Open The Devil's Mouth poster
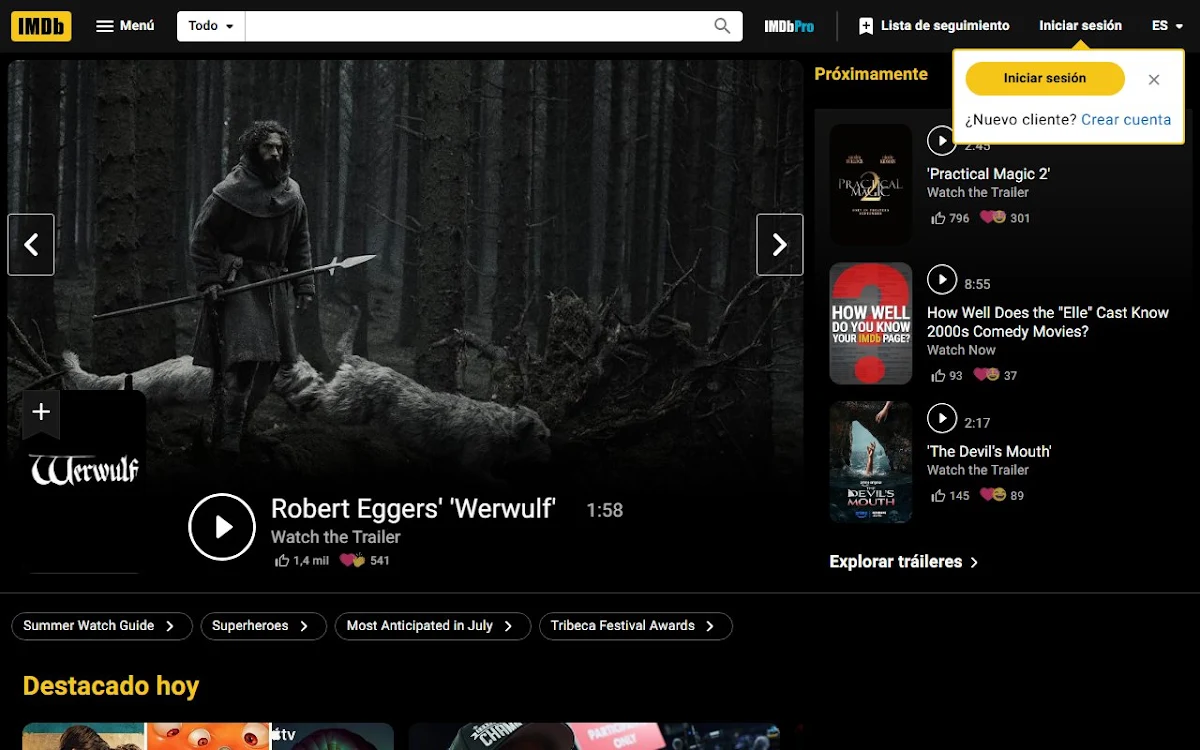 pyautogui.click(x=871, y=462)
